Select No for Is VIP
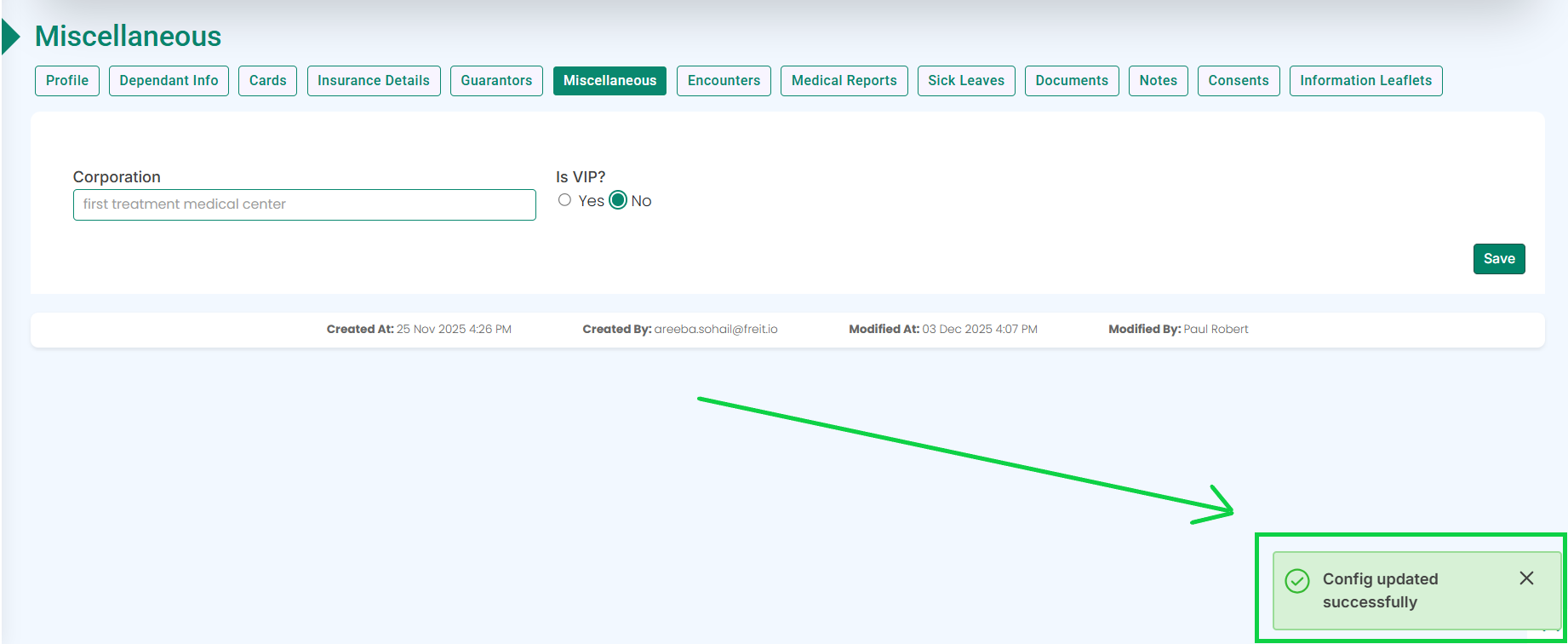 [x=618, y=200]
